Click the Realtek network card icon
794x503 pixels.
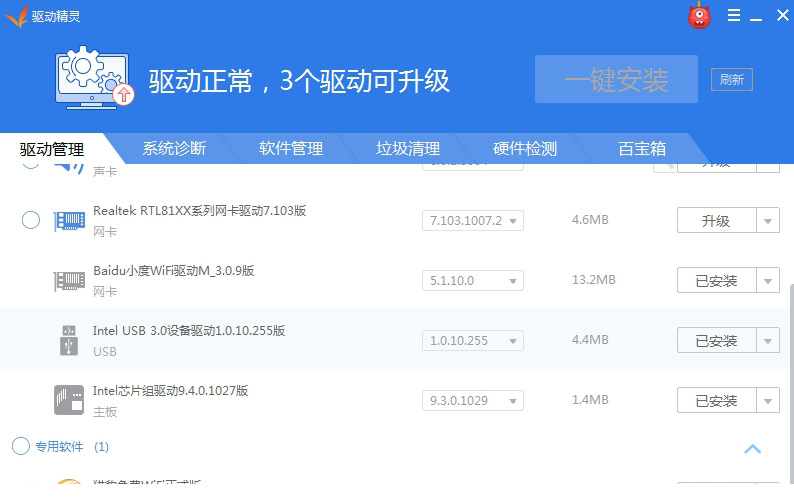69,221
